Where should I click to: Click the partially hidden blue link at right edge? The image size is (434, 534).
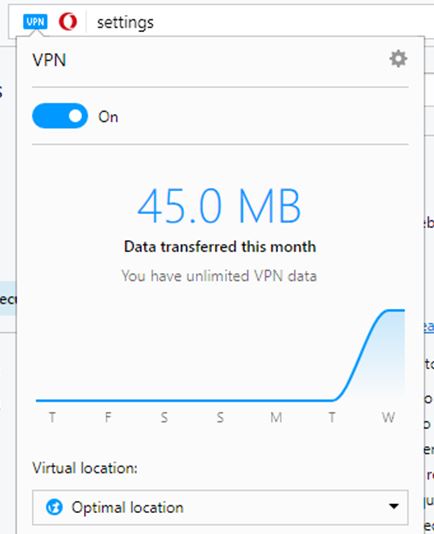click(429, 326)
